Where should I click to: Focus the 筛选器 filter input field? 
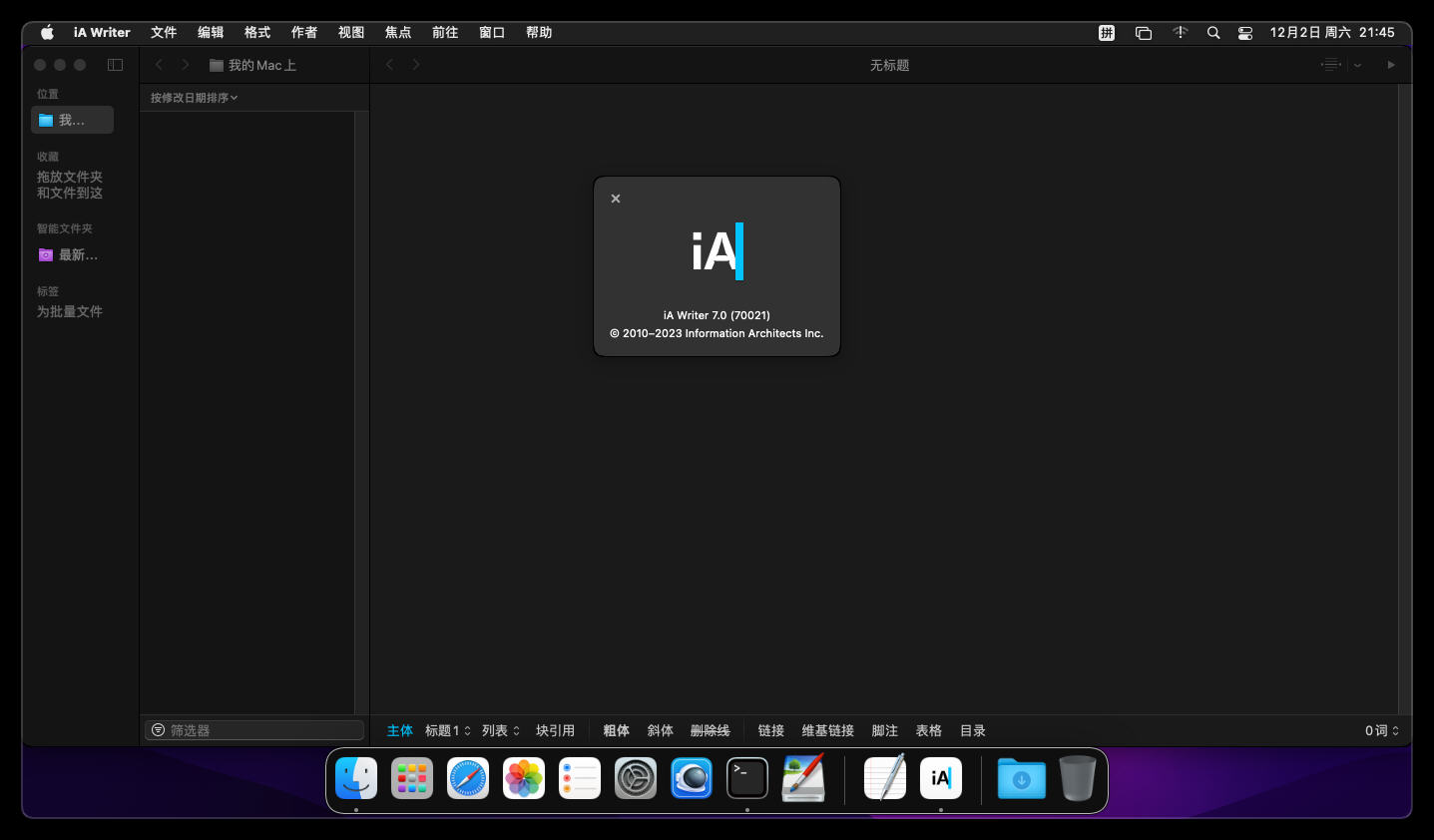(x=254, y=730)
